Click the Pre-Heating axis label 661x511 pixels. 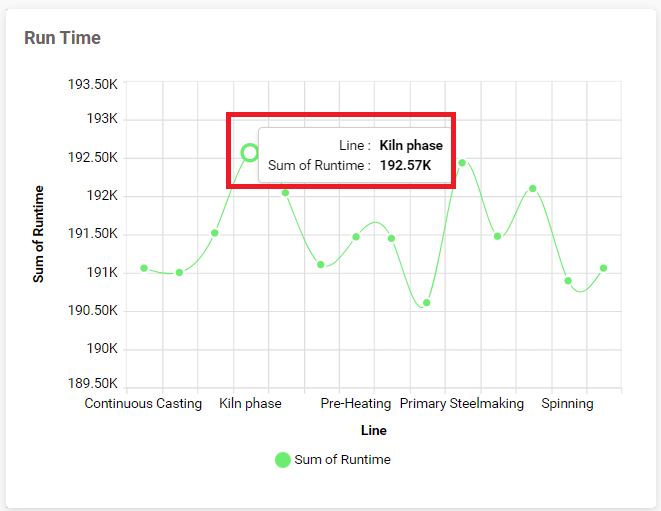tap(356, 403)
